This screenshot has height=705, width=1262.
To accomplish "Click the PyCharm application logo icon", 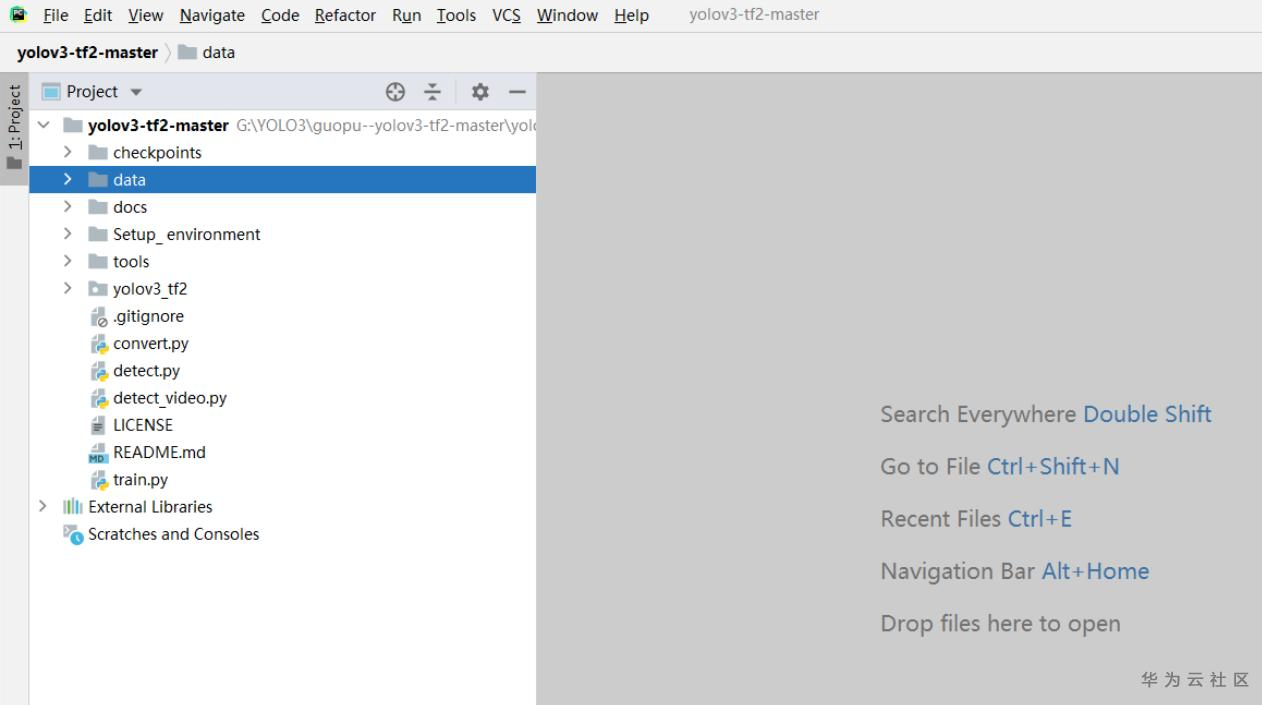I will pyautogui.click(x=18, y=15).
